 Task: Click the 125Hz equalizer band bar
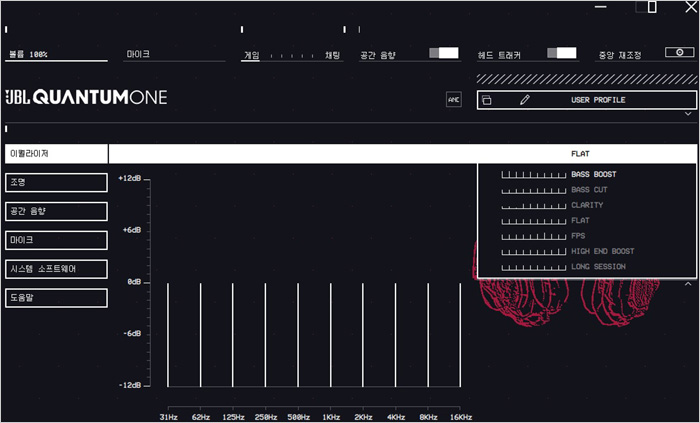pos(233,335)
